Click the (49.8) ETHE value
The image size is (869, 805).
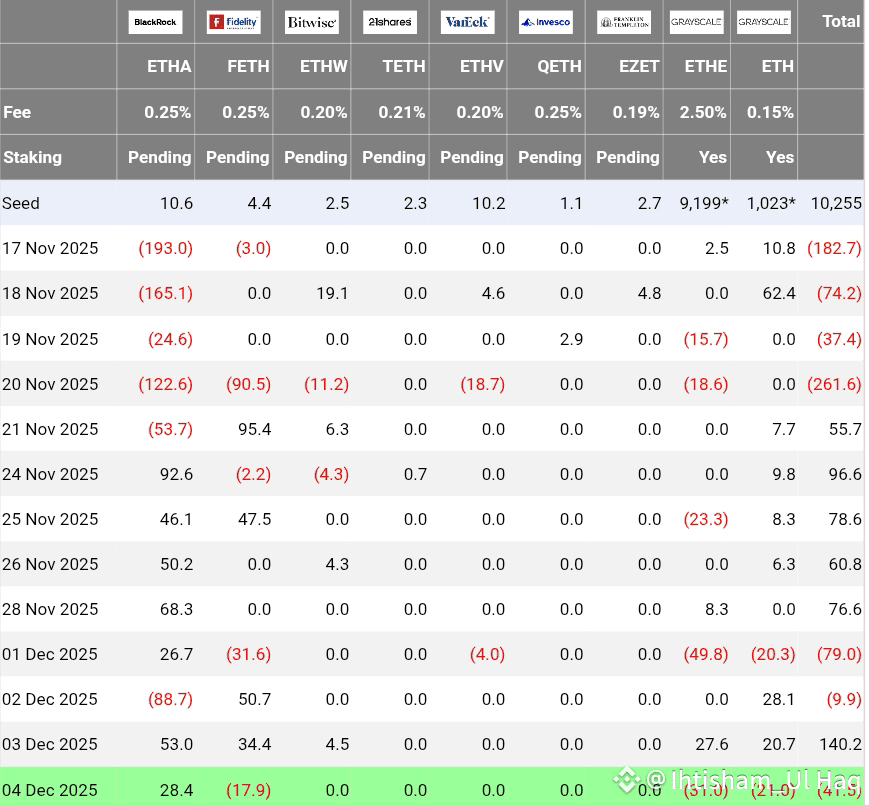coord(706,654)
